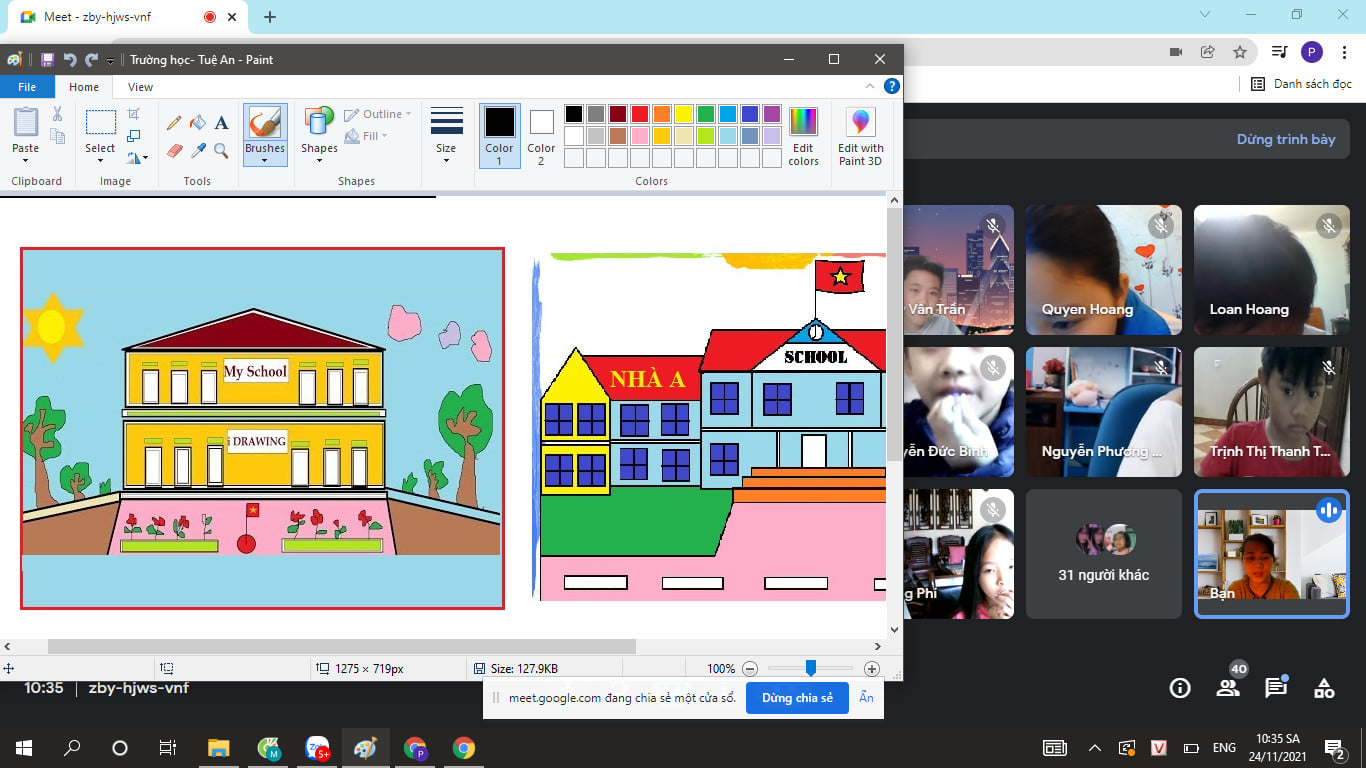This screenshot has width=1366, height=768.
Task: Expand the Brushes dropdown
Action: point(265,160)
